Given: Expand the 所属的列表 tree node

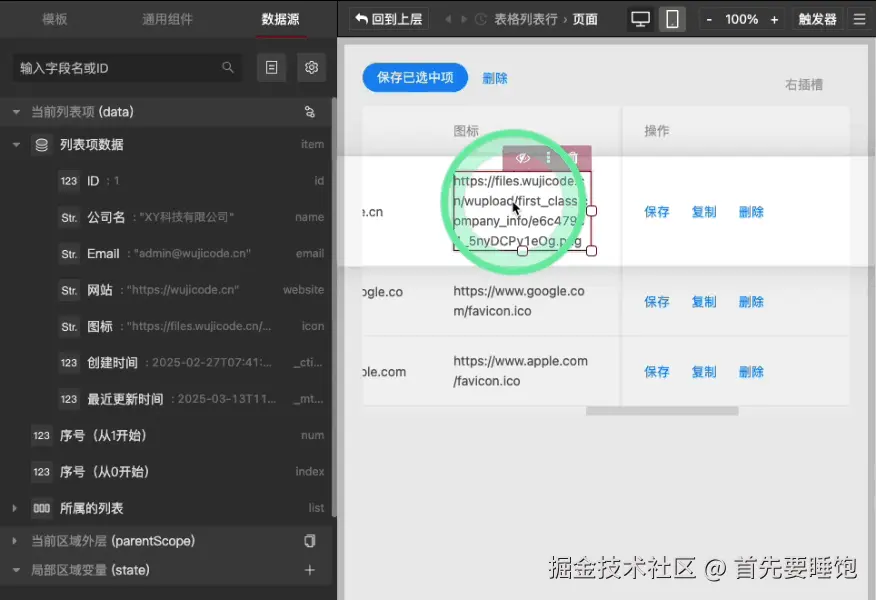Looking at the screenshot, I should 15,508.
